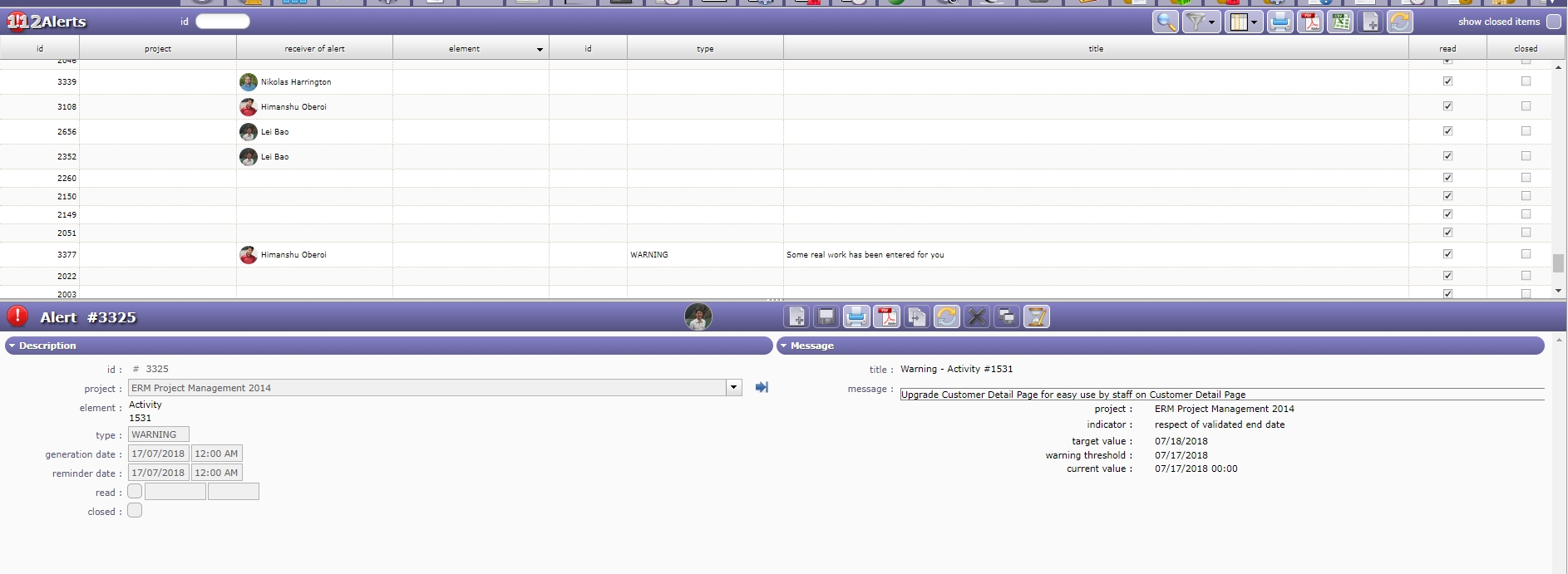Viewport: 1568px width, 574px height.
Task: Click the id search field in header
Action: coord(223,22)
